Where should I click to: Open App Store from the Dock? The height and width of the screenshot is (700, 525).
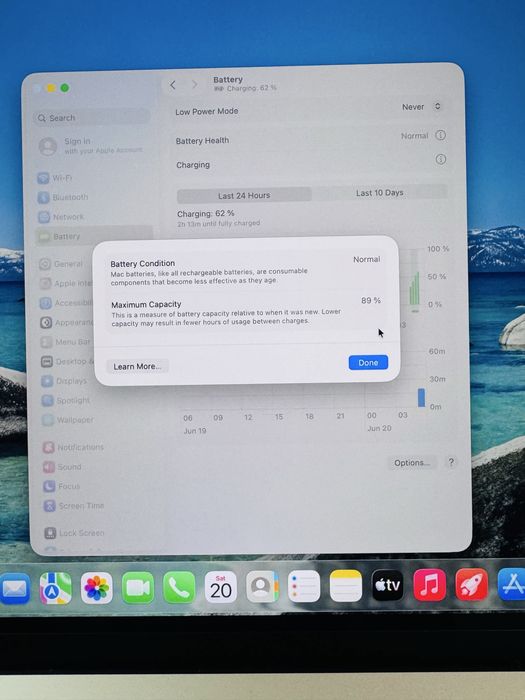[512, 584]
